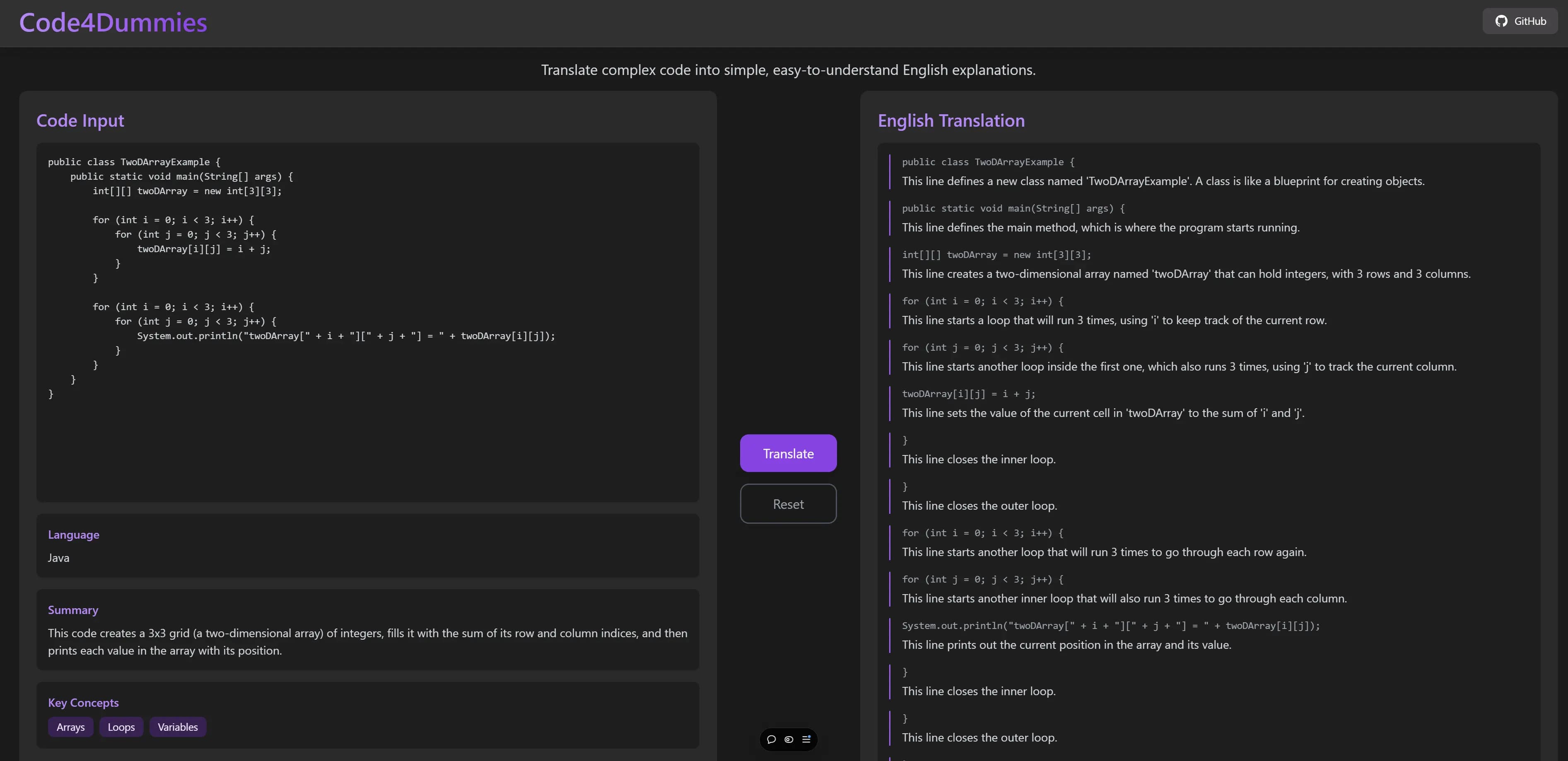Click explanation 'creates a two-dimensional array'

[x=1186, y=274]
